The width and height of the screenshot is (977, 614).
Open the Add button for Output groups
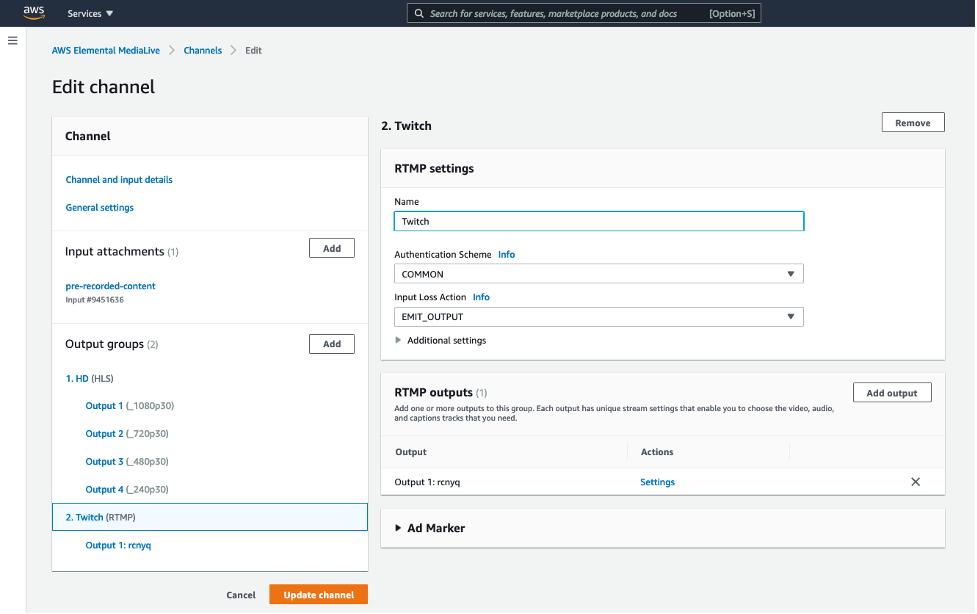pyautogui.click(x=331, y=343)
